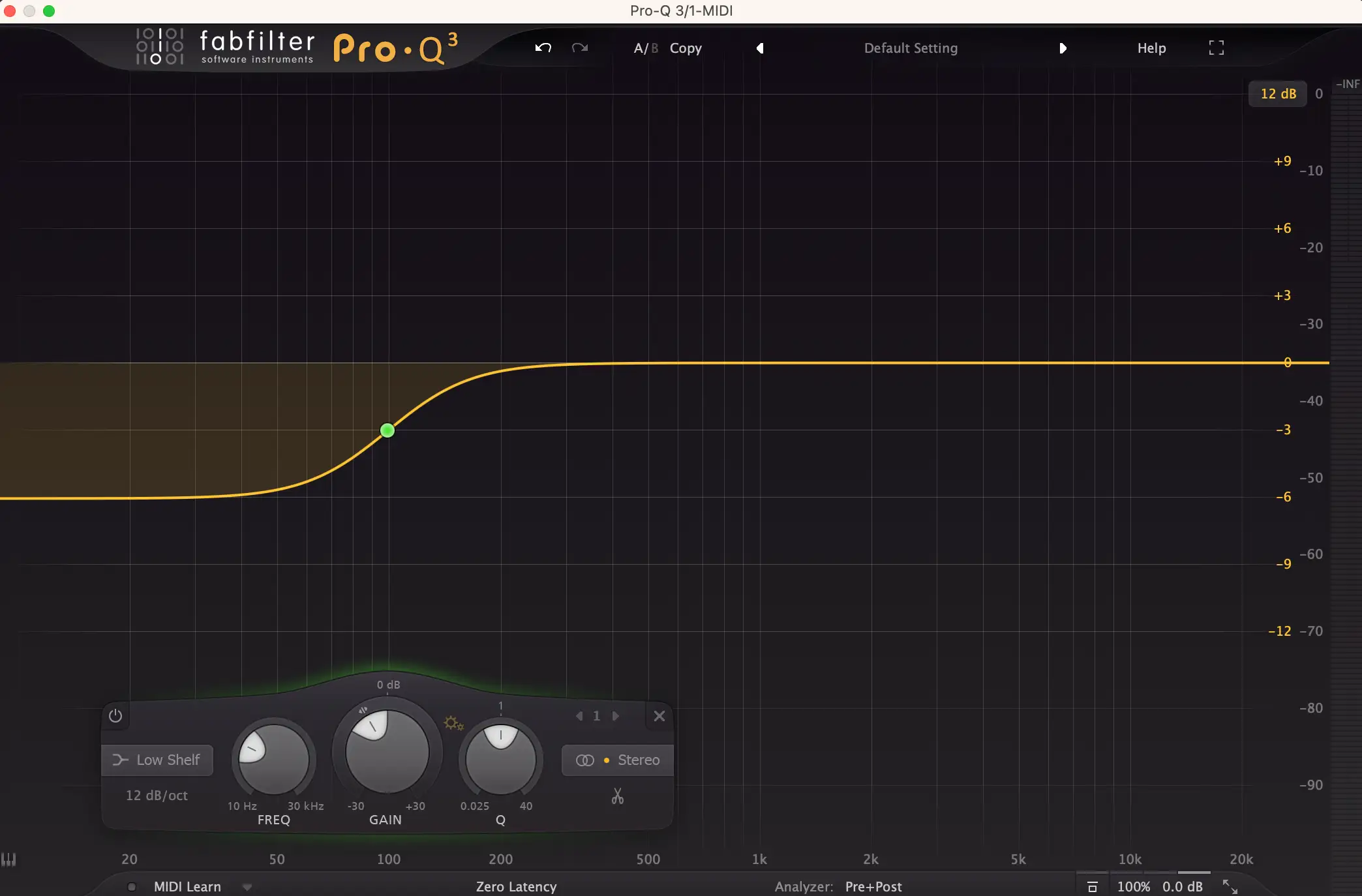The image size is (1362, 896).
Task: Click the resize interface arrows icon
Action: coord(1230,886)
